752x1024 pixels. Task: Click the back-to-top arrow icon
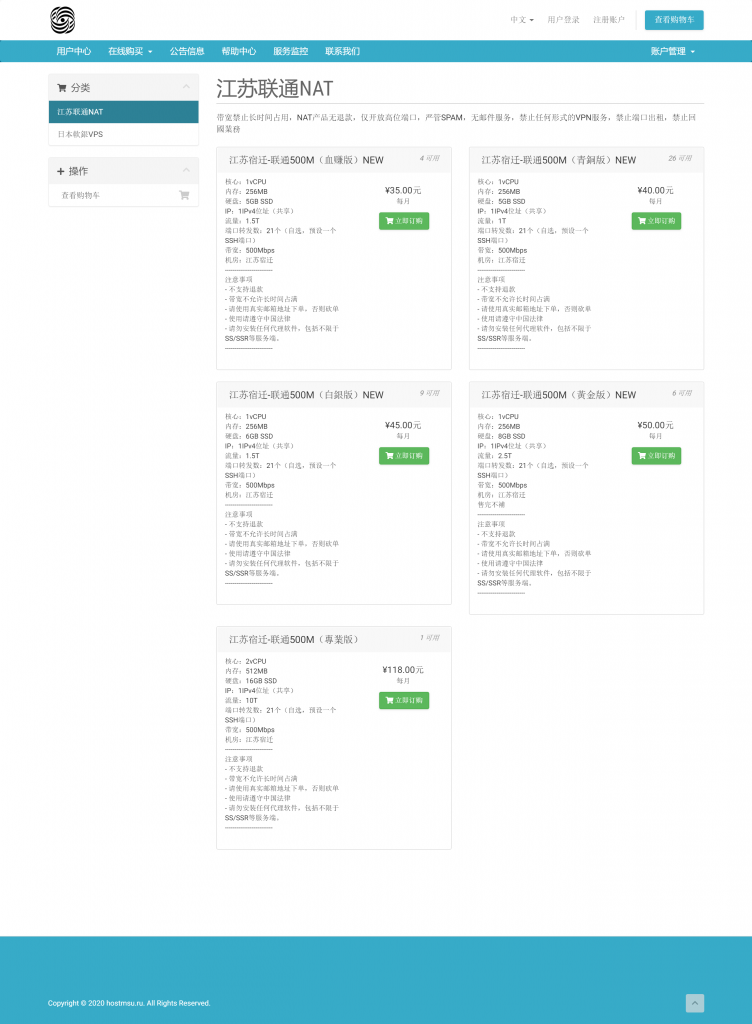click(x=695, y=1003)
